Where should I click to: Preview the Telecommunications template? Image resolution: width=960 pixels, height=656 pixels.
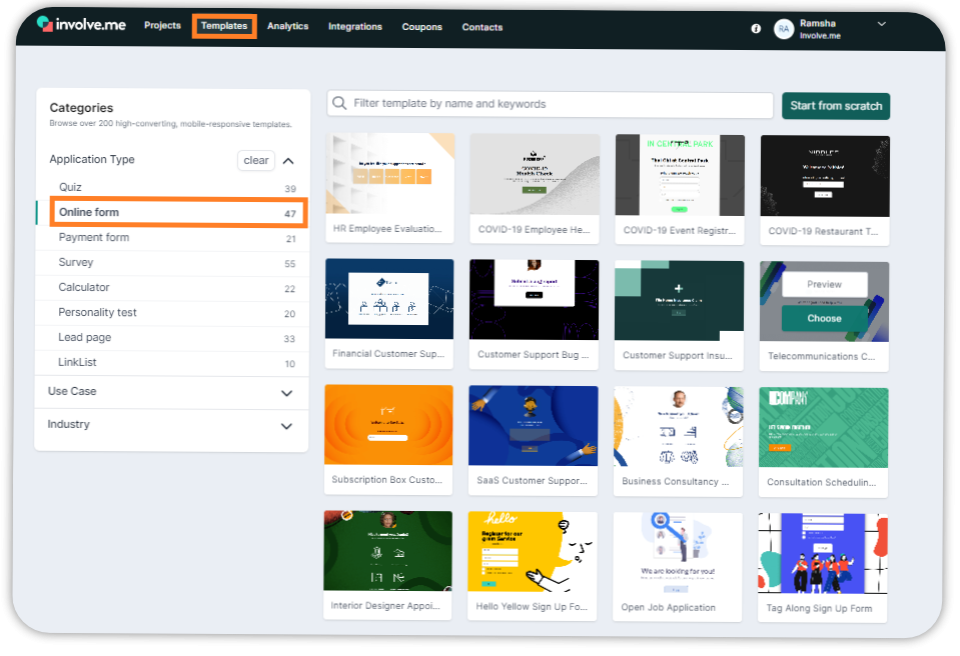coord(823,283)
